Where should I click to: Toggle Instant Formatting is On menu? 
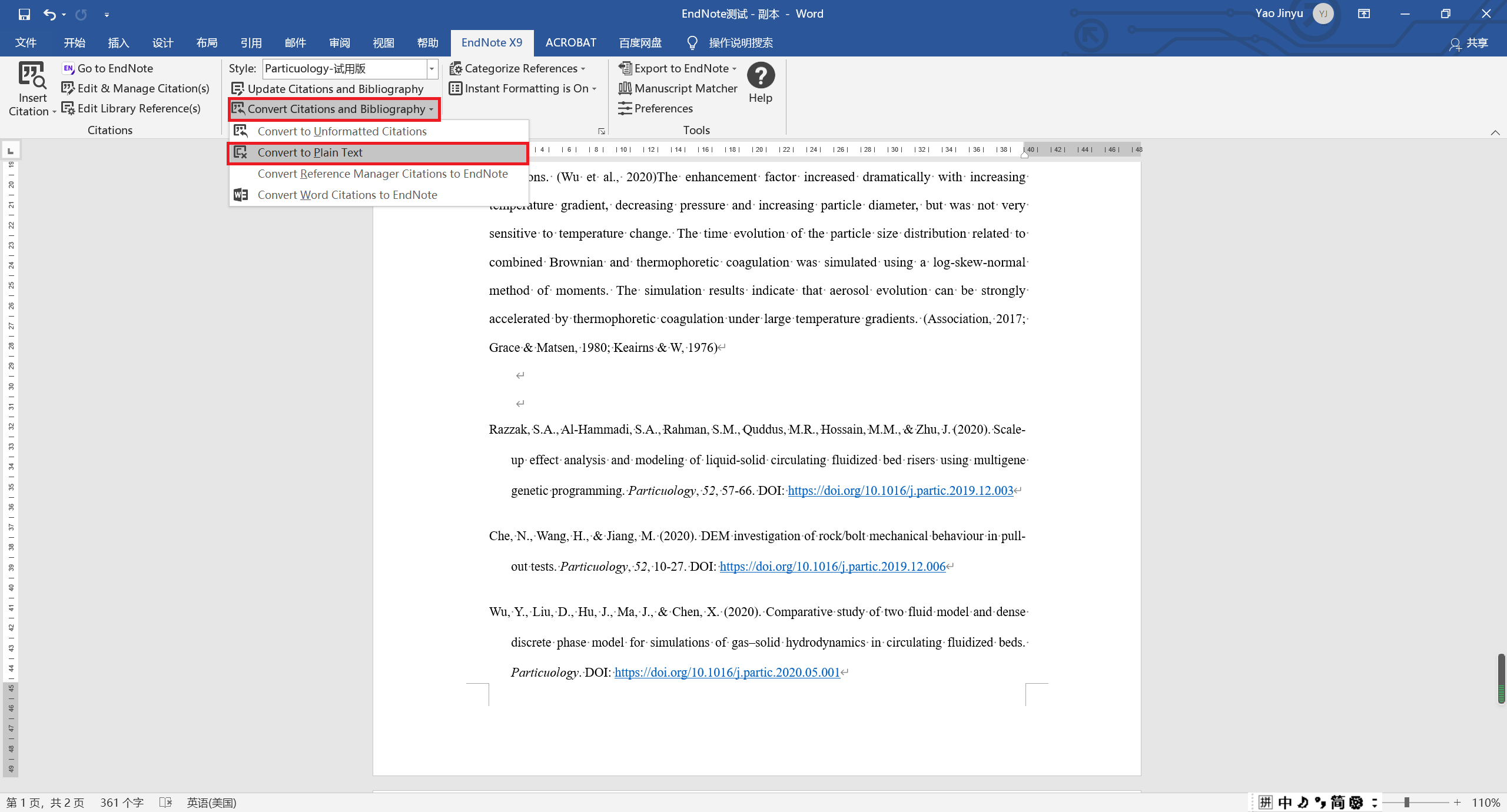[x=523, y=88]
